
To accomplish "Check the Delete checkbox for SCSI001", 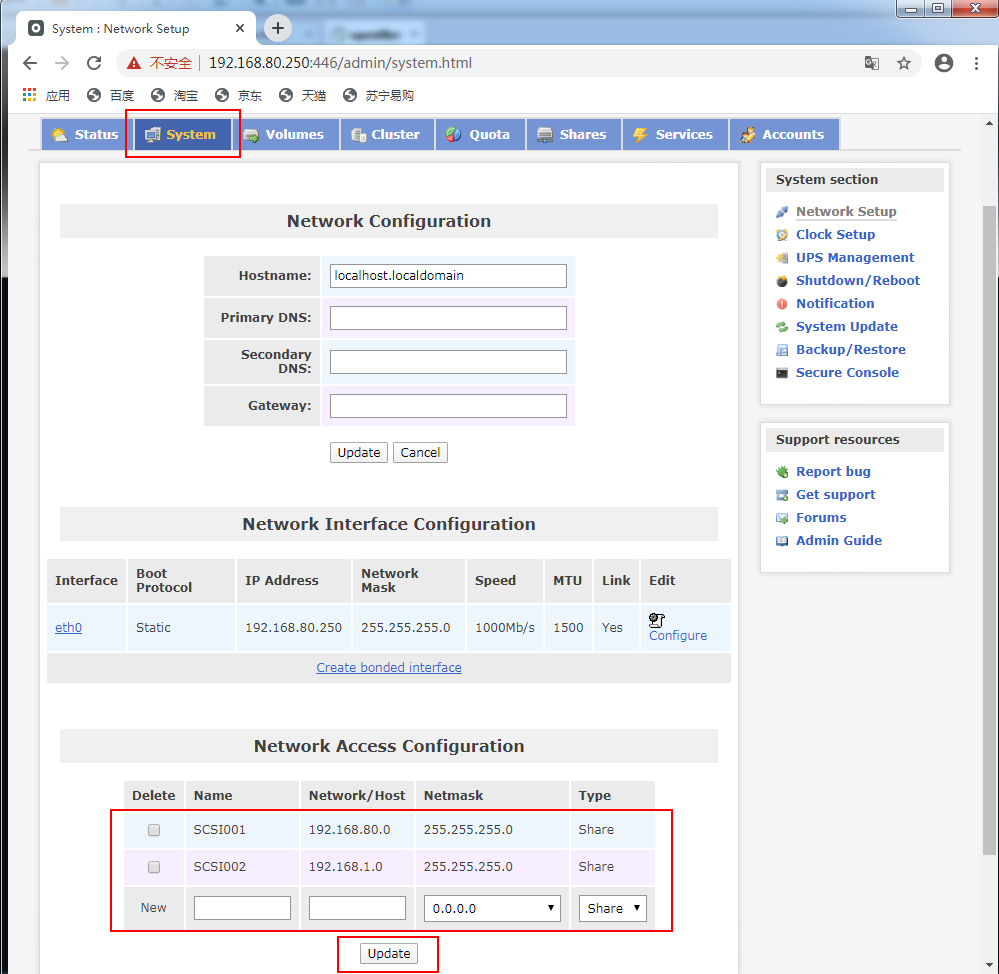I will tap(153, 829).
